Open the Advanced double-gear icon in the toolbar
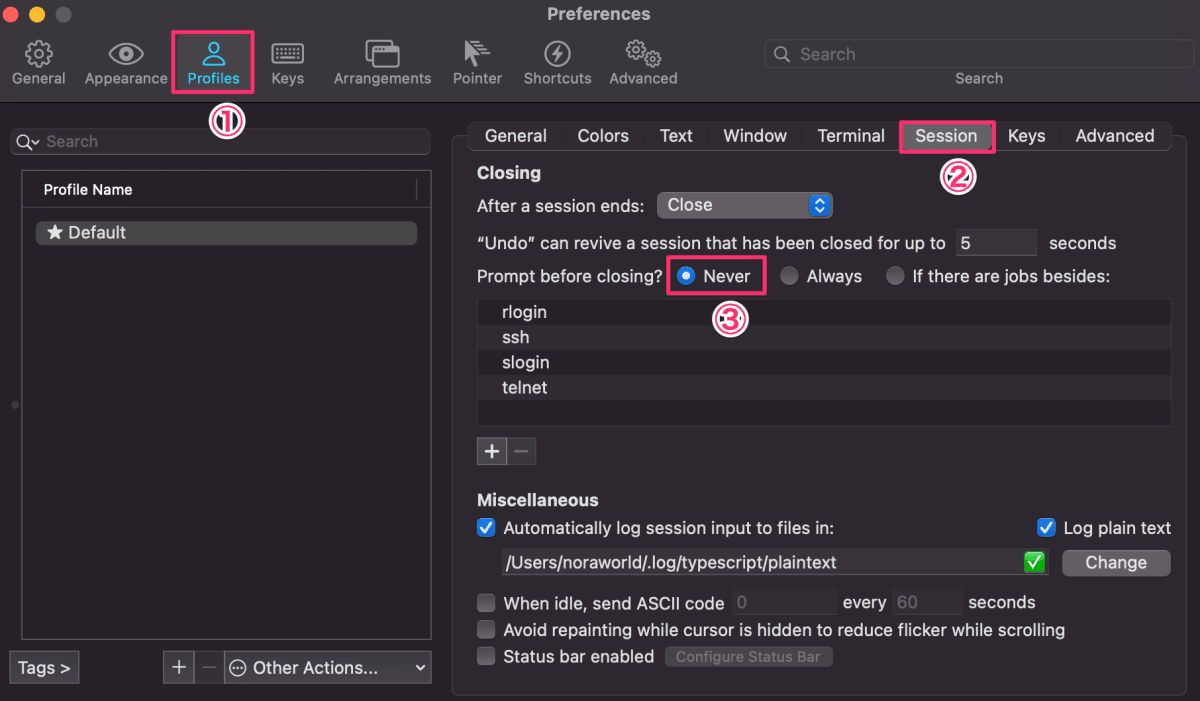 coord(643,53)
